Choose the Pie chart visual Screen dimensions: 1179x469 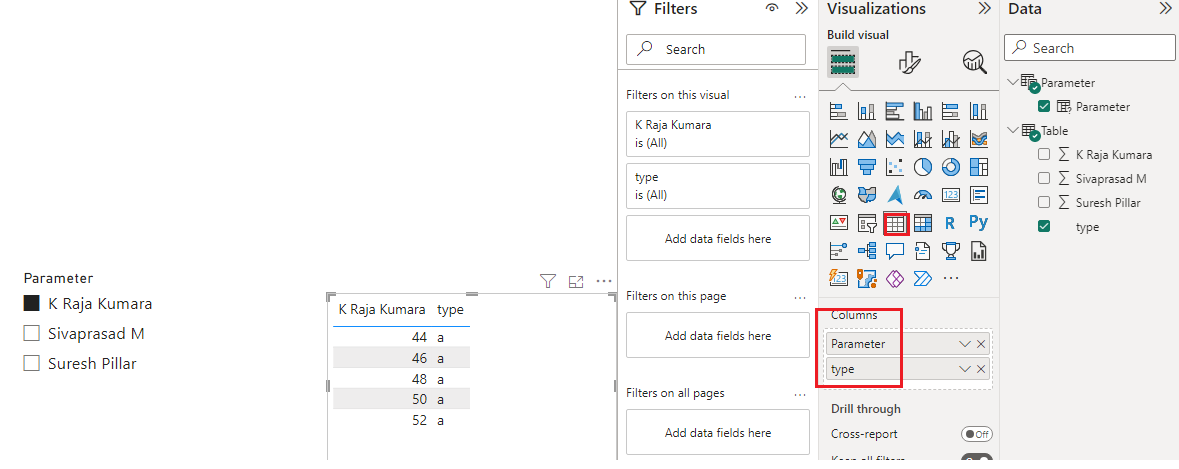click(x=923, y=167)
